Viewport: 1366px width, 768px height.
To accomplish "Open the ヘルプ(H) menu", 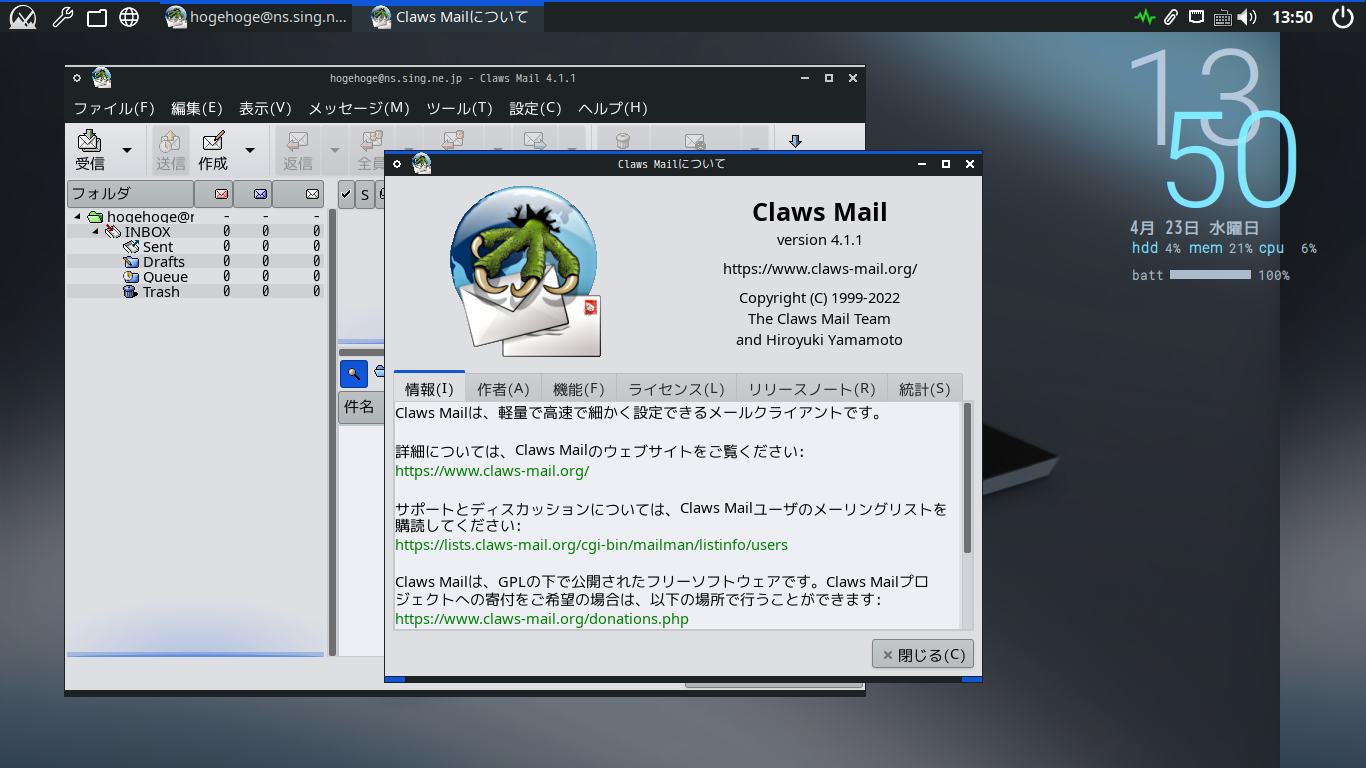I will 613,108.
